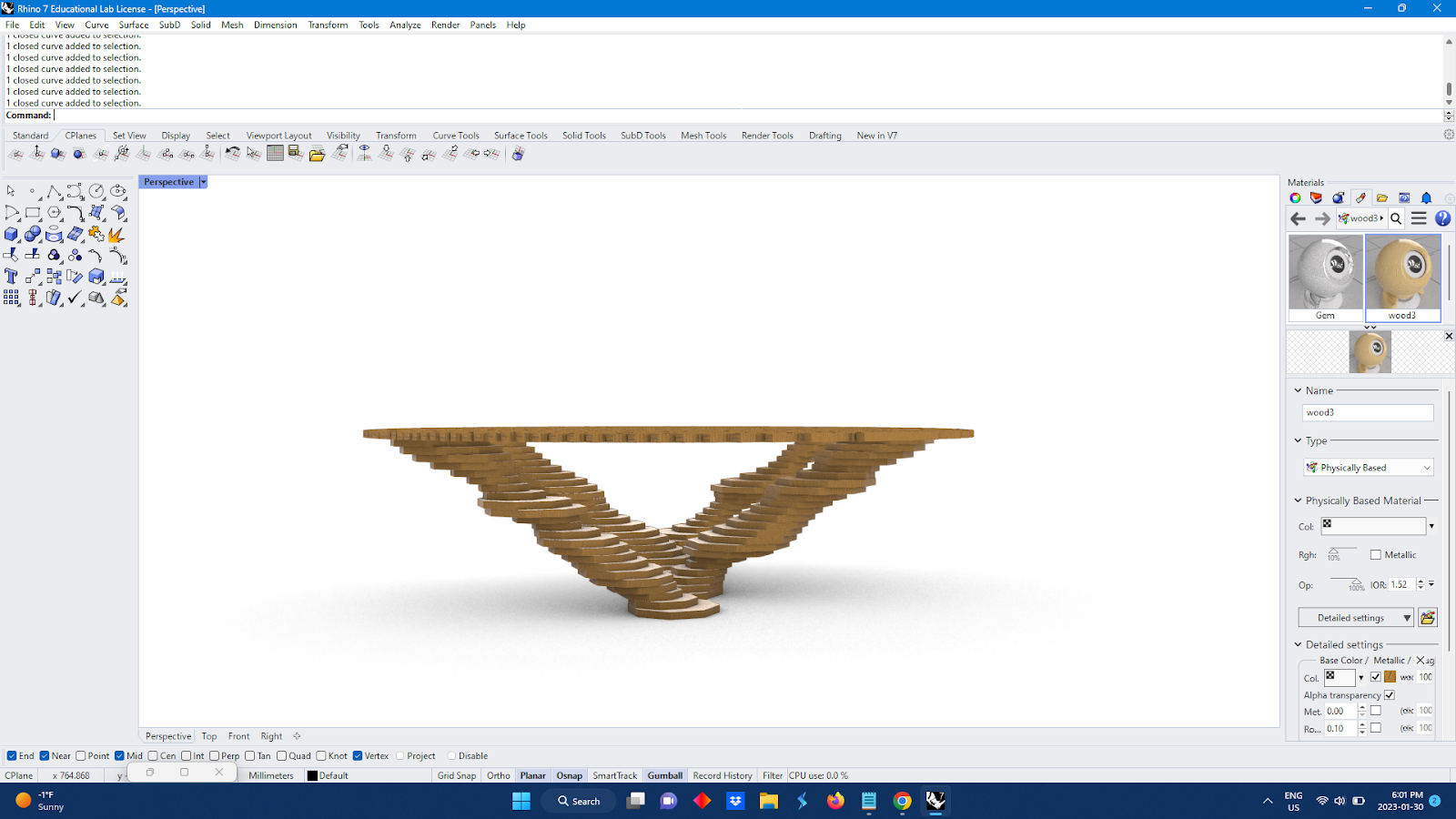
Task: Open the Notifications bell panel icon
Action: (x=1426, y=197)
